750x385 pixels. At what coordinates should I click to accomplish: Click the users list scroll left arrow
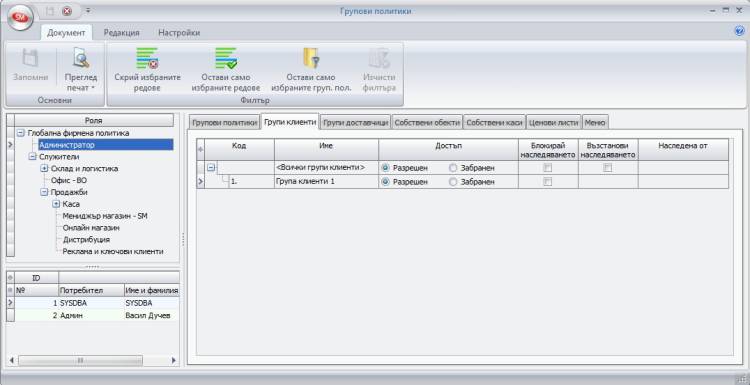[x=12, y=360]
